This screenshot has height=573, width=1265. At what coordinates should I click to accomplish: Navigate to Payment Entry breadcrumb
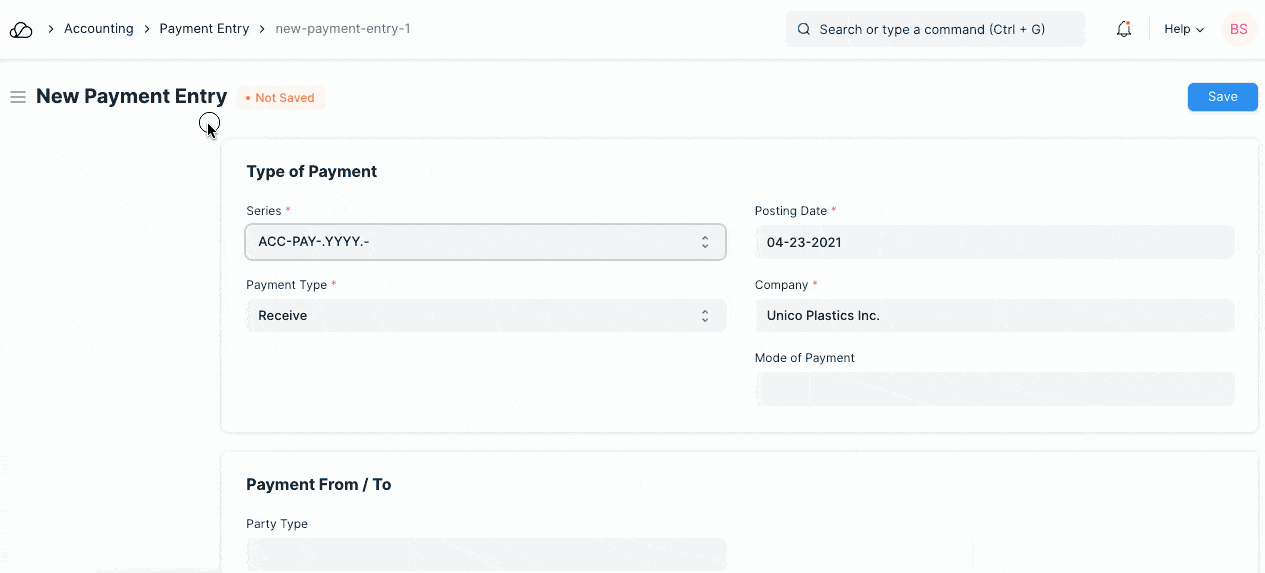tap(204, 29)
